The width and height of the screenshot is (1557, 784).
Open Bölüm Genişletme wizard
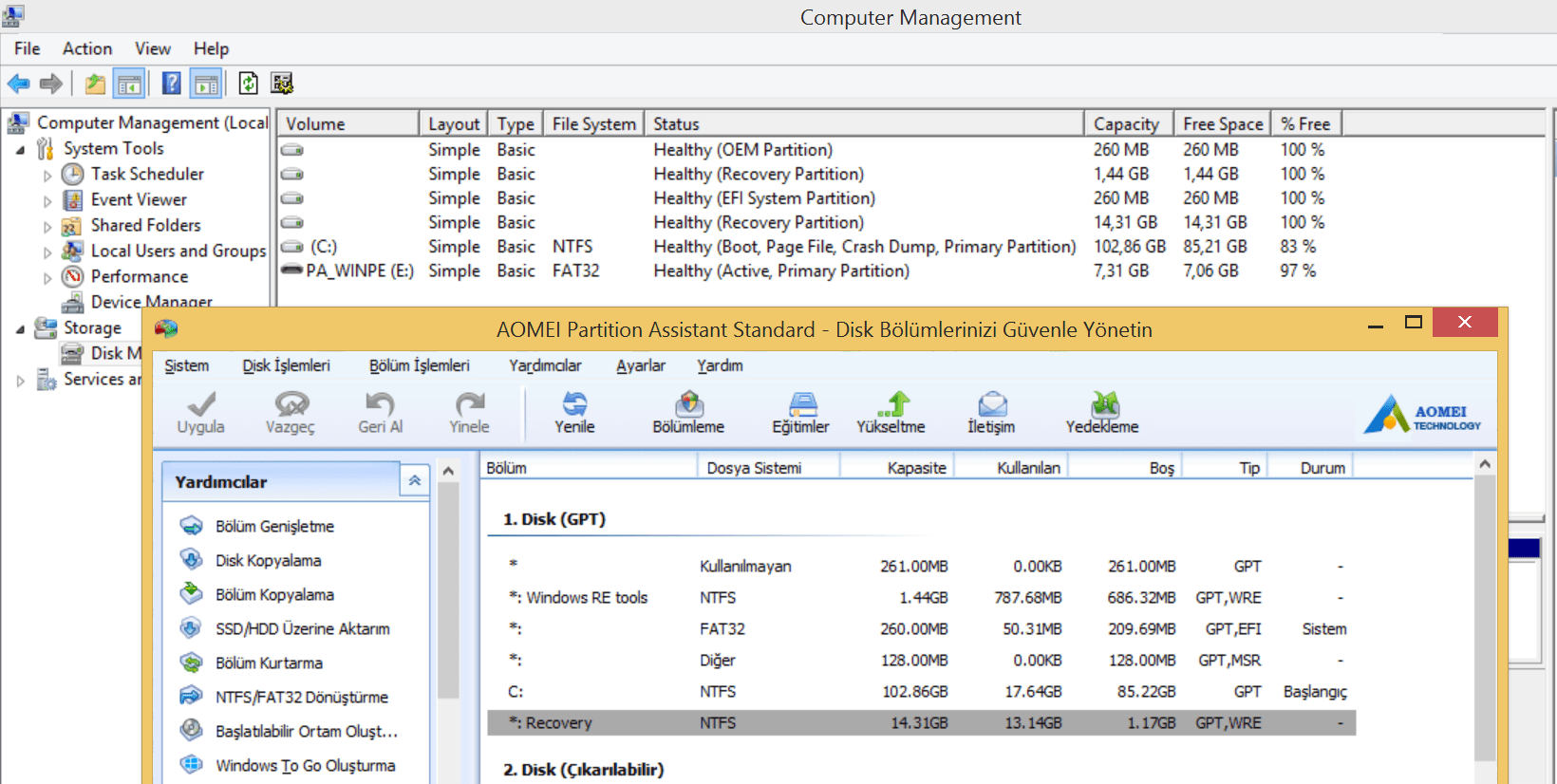(x=274, y=526)
